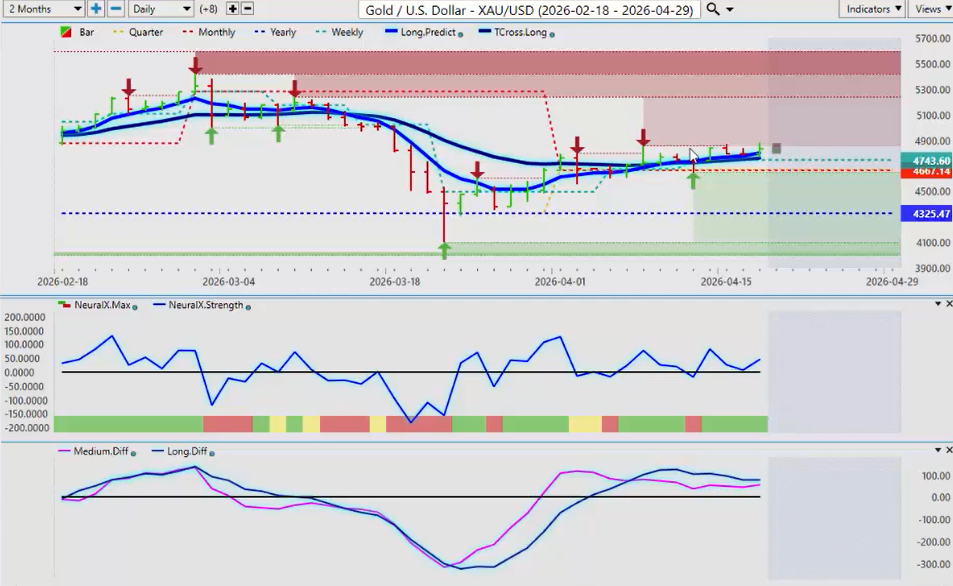Image resolution: width=953 pixels, height=586 pixels.
Task: Click the blue minus zoom-out button
Action: pos(116,9)
